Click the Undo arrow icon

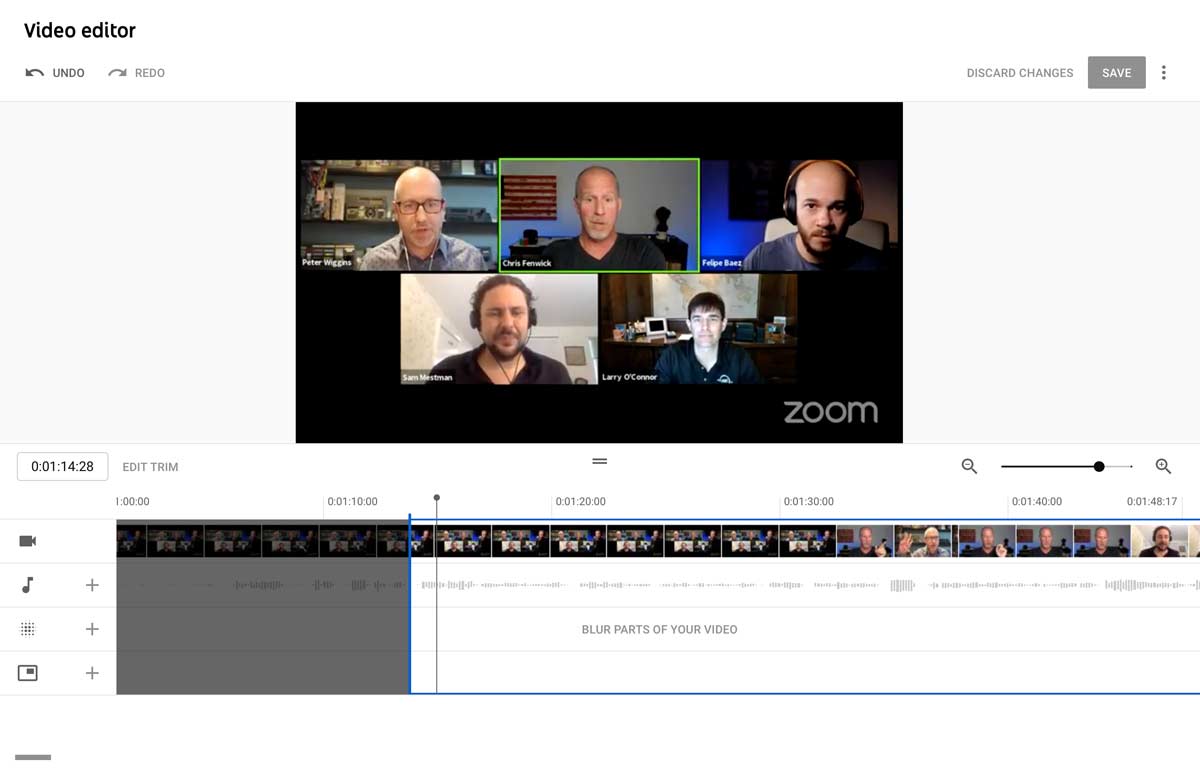pos(34,73)
